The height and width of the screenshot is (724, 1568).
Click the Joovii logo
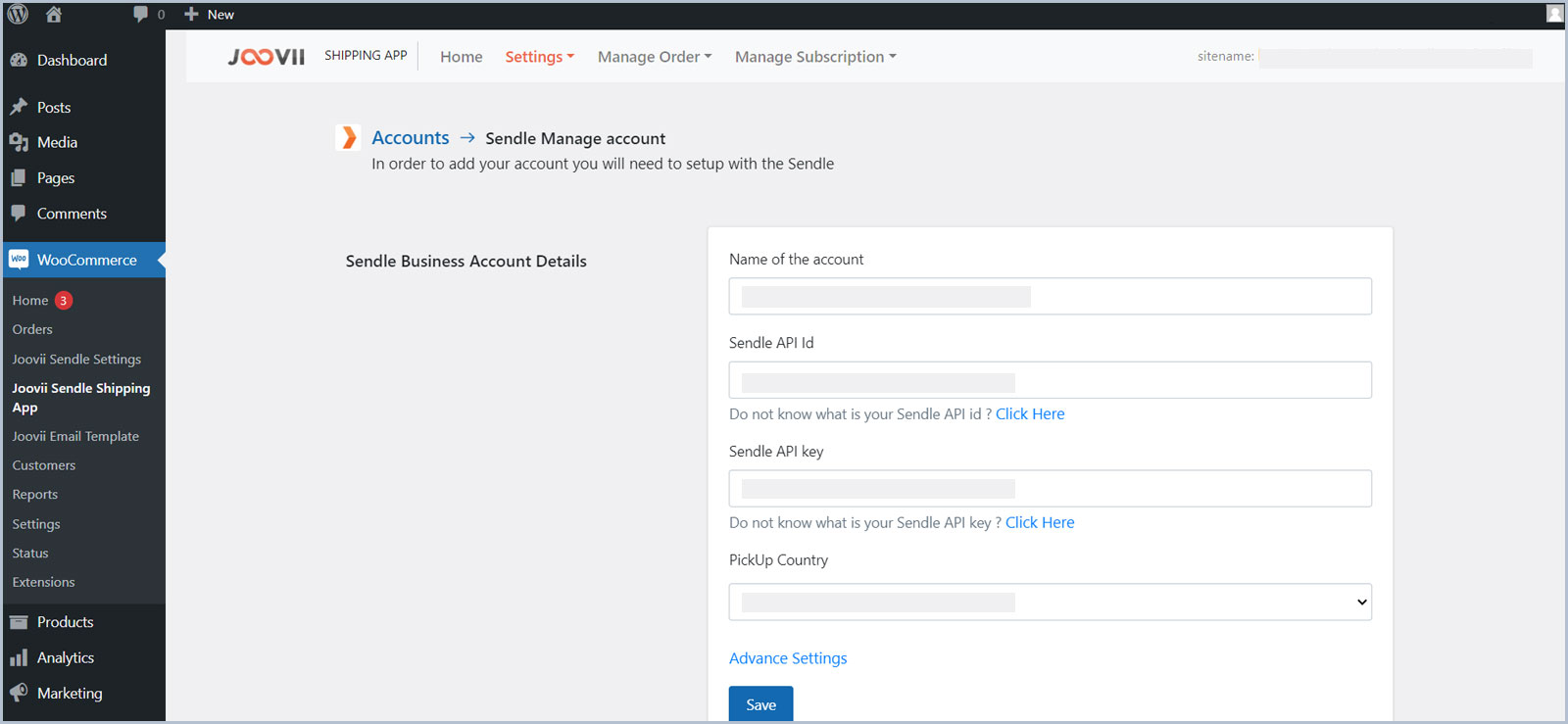267,57
